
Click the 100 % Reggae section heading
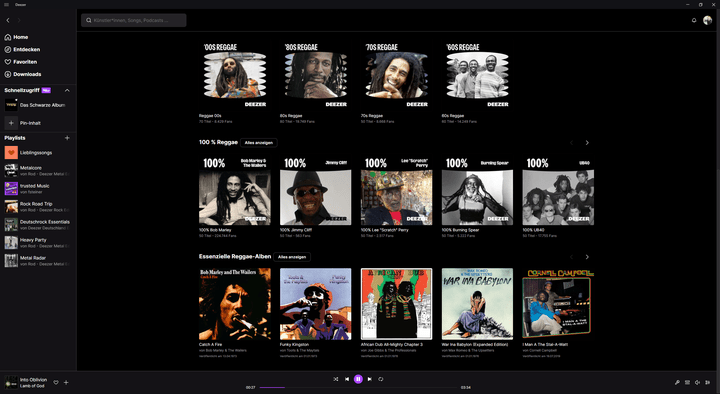218,142
